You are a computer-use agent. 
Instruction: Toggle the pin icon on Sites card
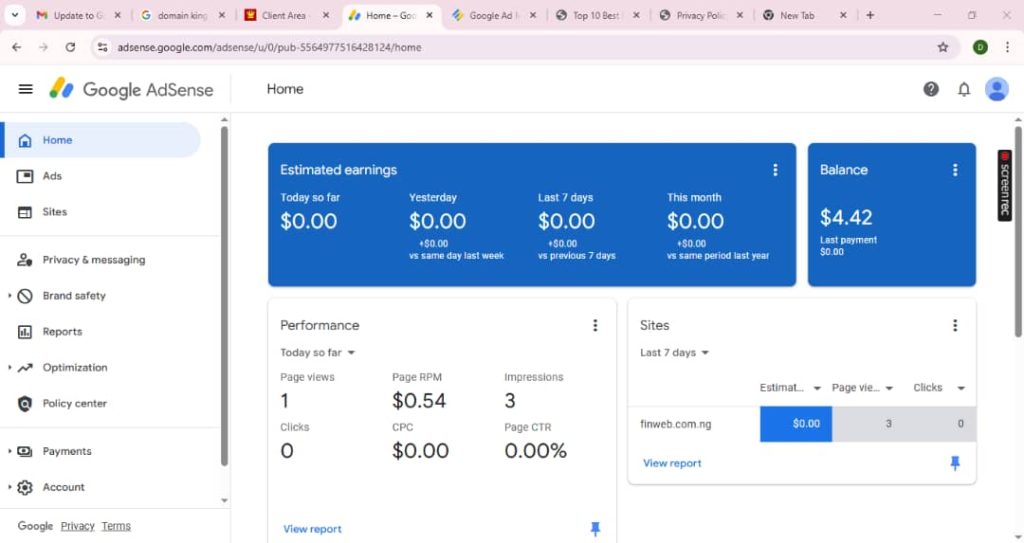point(955,463)
